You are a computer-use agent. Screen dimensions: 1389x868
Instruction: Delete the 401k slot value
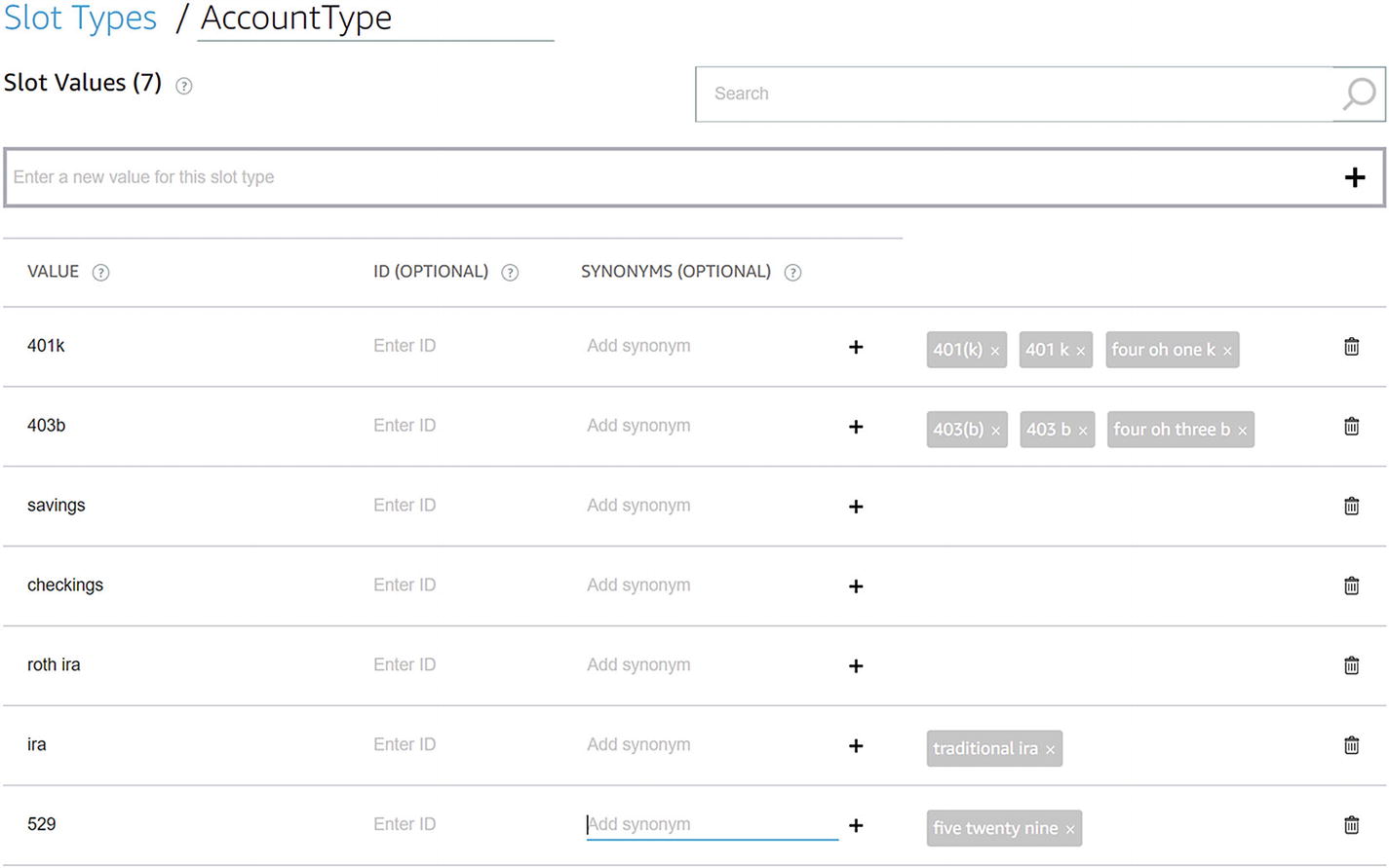click(x=1351, y=347)
